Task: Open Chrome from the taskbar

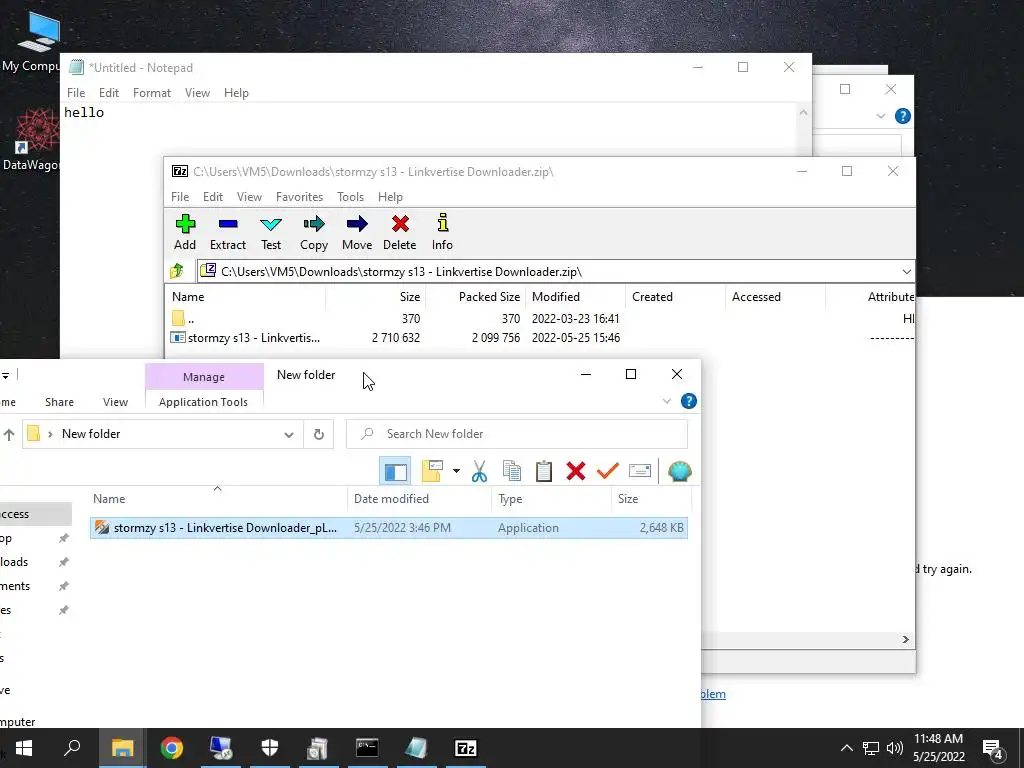Action: [172, 748]
